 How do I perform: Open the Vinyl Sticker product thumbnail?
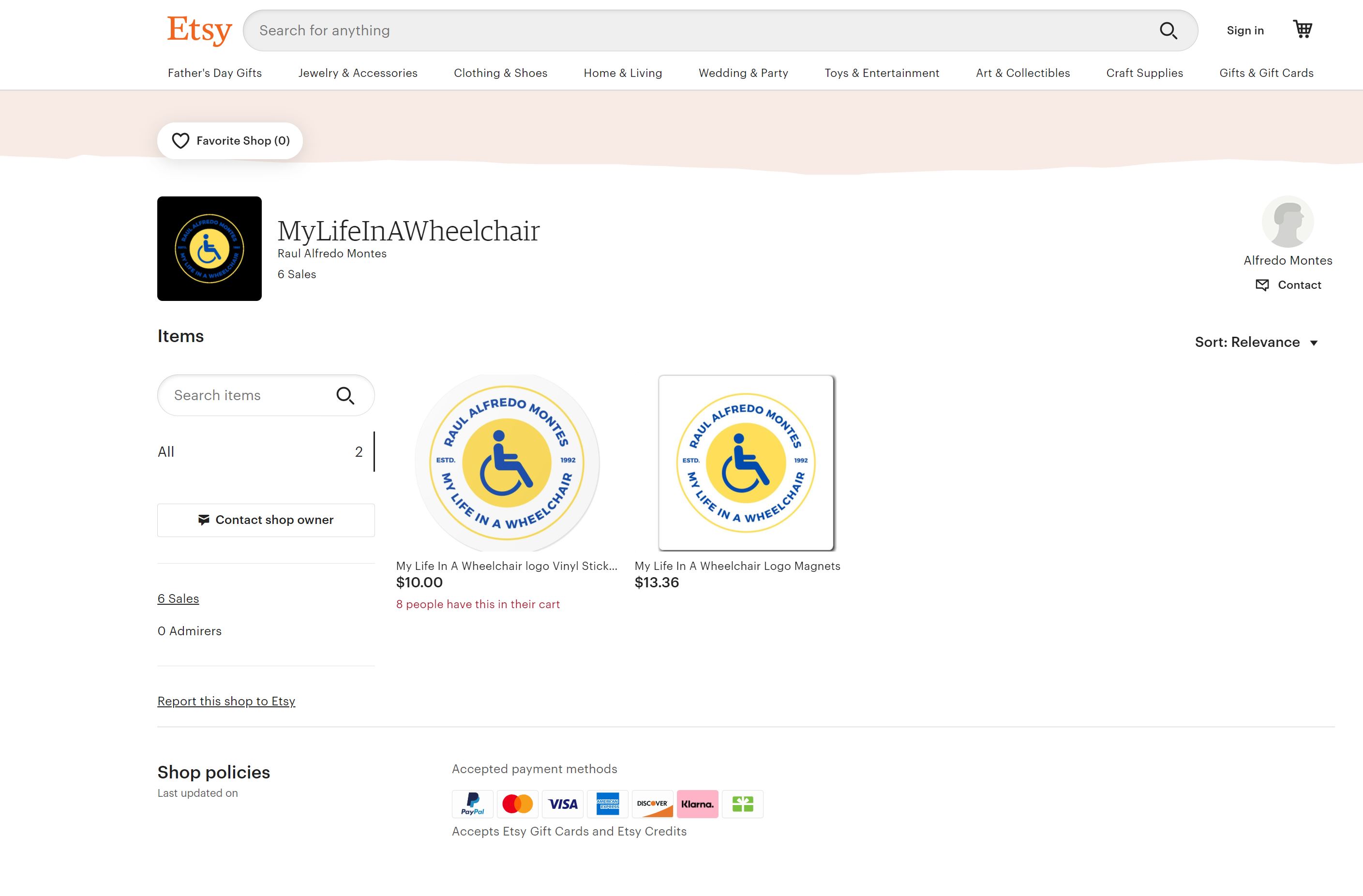pyautogui.click(x=507, y=462)
